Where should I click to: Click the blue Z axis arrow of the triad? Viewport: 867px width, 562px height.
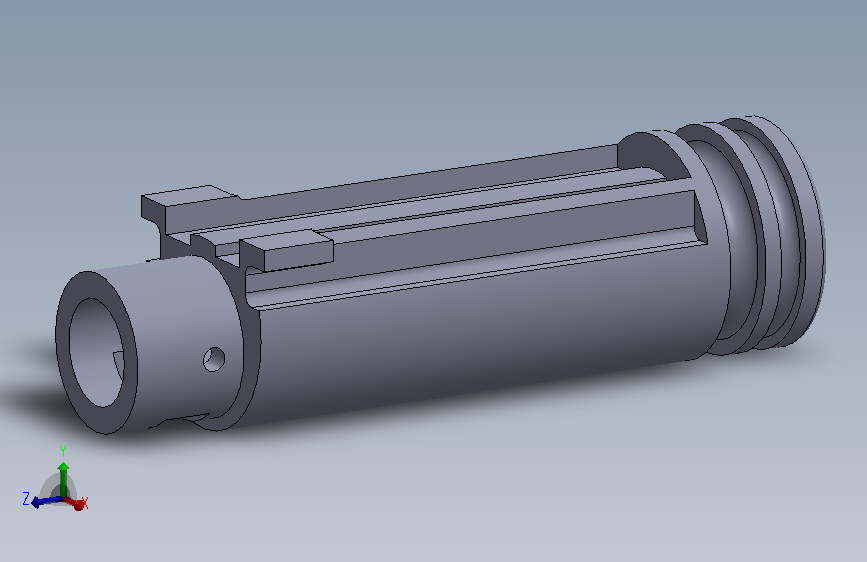(x=46, y=501)
